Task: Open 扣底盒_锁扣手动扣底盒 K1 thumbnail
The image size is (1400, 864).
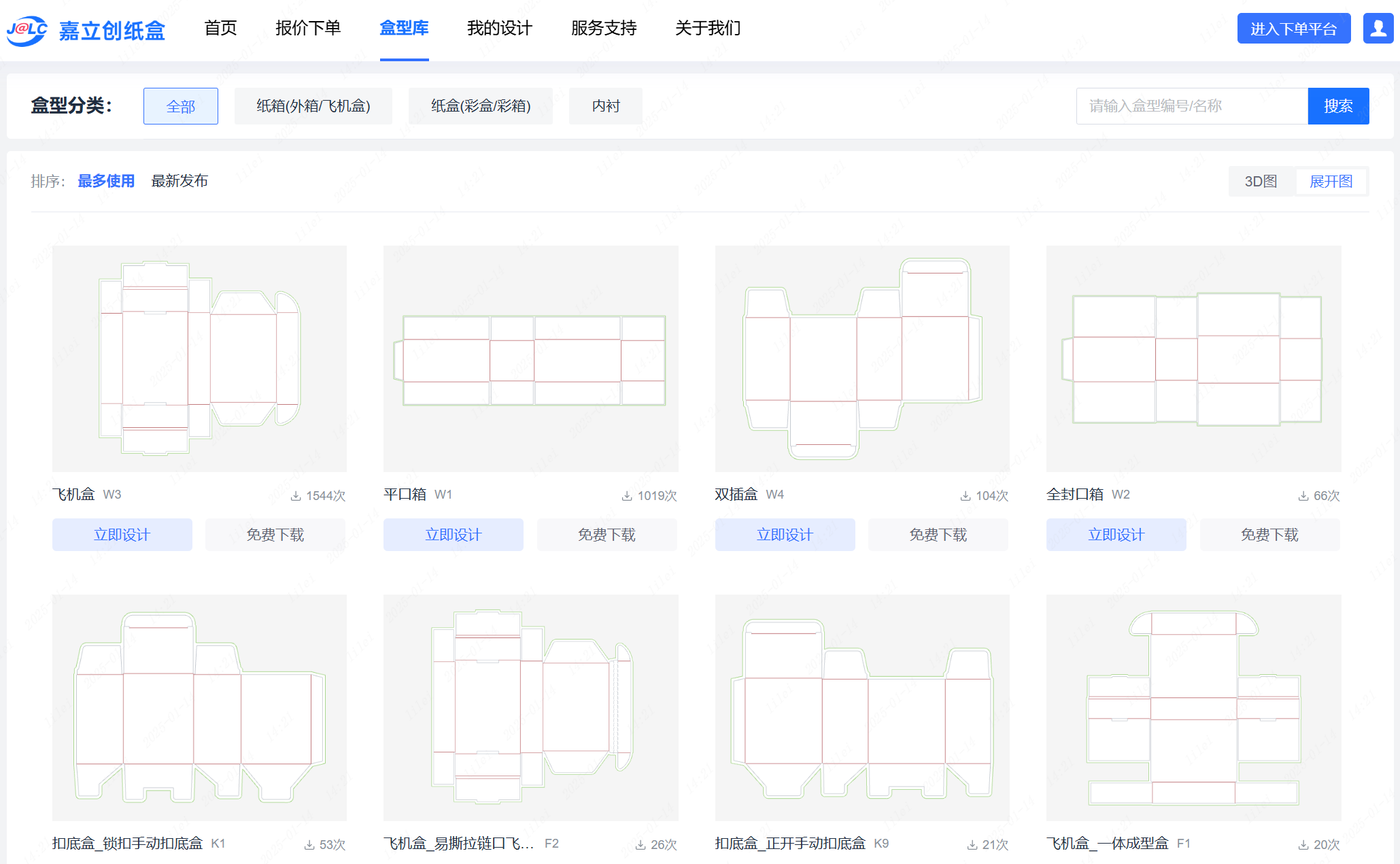Action: pyautogui.click(x=199, y=708)
